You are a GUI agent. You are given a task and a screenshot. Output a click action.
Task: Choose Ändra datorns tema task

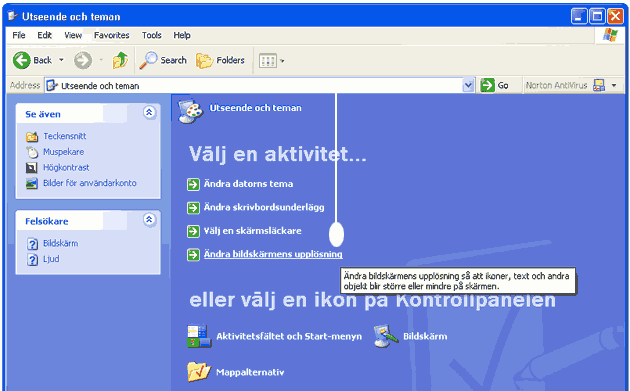coord(248,184)
